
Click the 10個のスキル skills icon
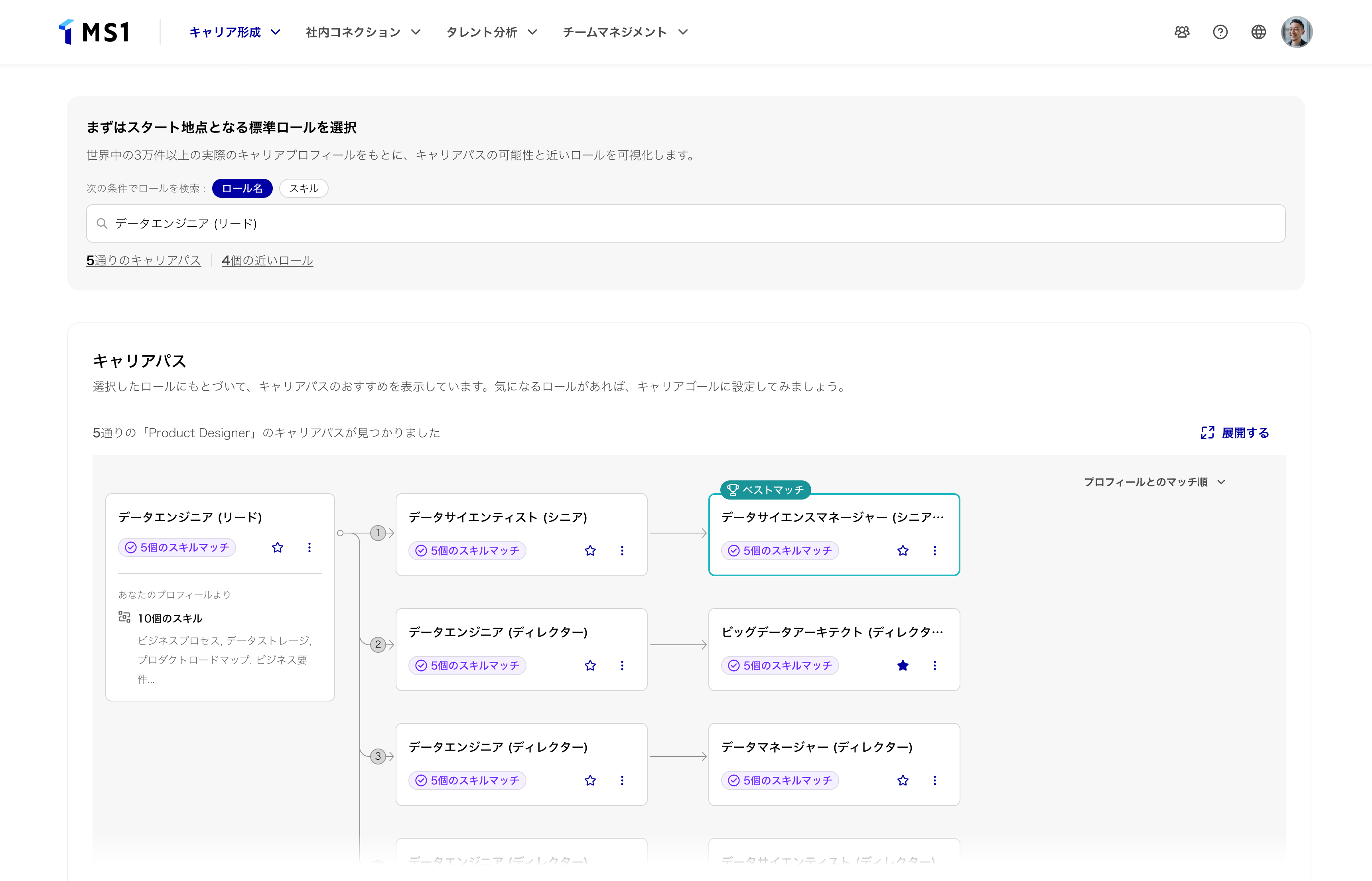pyautogui.click(x=124, y=617)
